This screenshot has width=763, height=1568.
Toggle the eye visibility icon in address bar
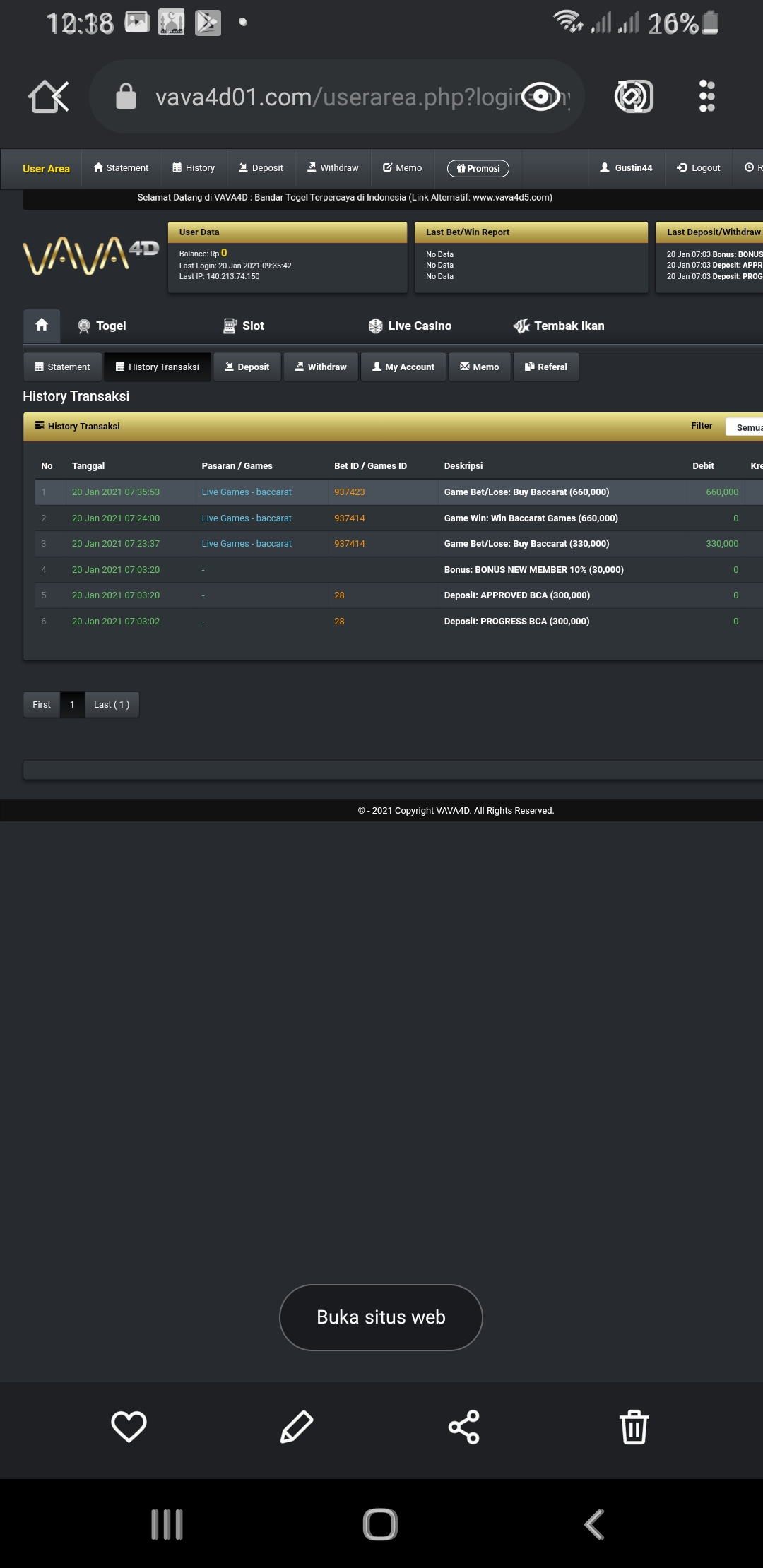tap(541, 96)
